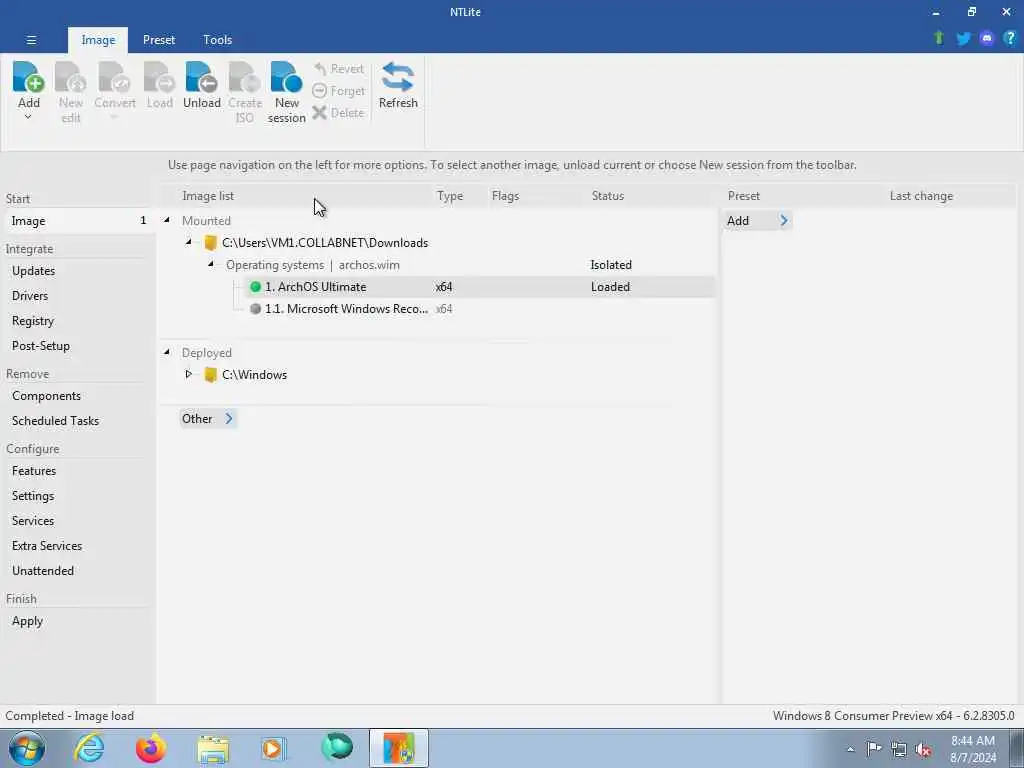Open the Drivers page in sidebar
The width and height of the screenshot is (1024, 768).
pos(30,296)
